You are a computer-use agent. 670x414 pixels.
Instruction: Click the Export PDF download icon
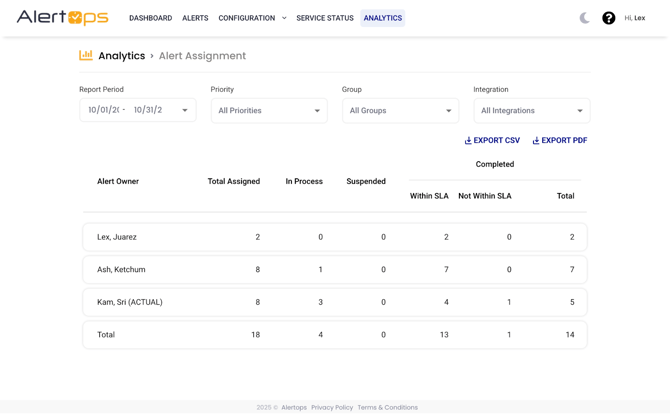click(536, 141)
